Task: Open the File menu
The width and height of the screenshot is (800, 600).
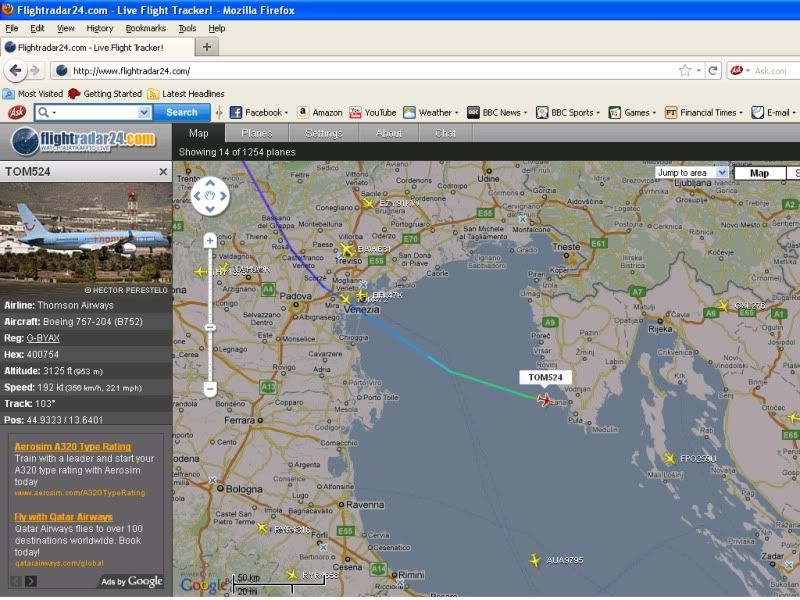Action: (11, 28)
